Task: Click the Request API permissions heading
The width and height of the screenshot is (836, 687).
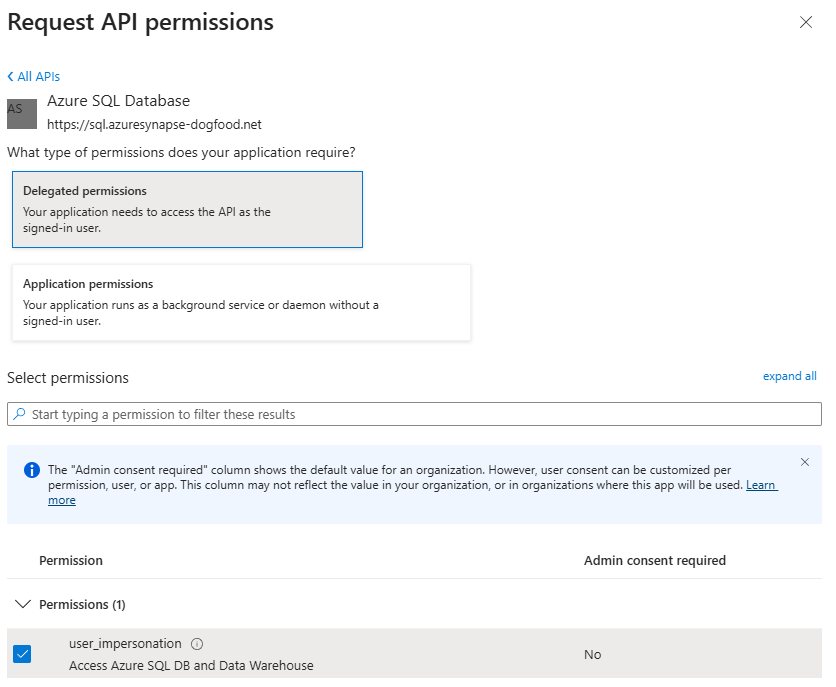Action: point(140,22)
